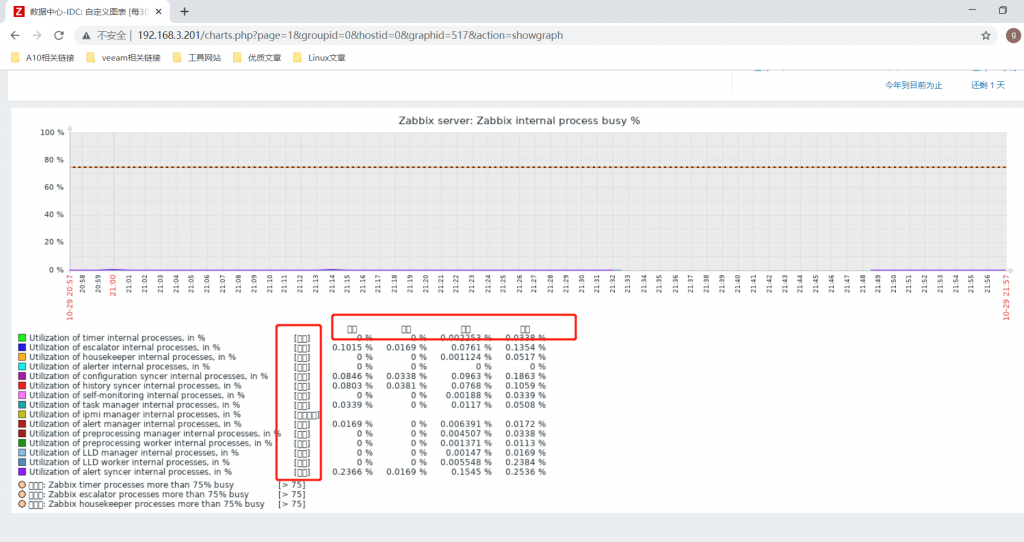
Task: Close the Zabbix browser tab
Action: pos(159,11)
